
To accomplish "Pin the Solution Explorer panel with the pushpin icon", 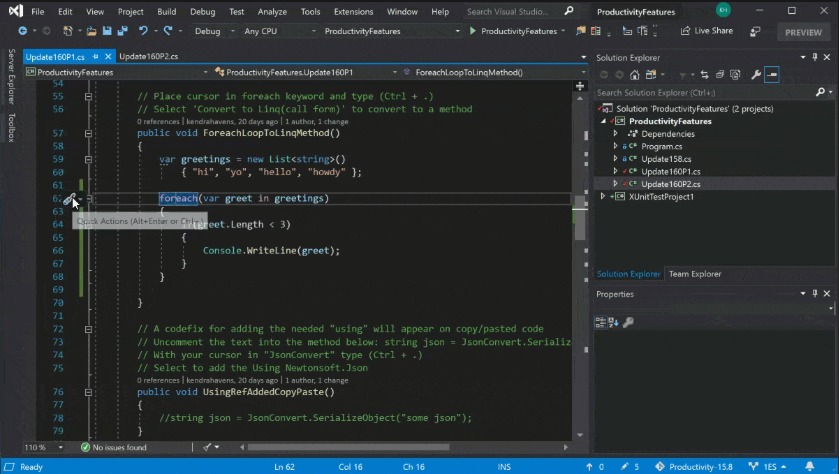I will point(815,57).
